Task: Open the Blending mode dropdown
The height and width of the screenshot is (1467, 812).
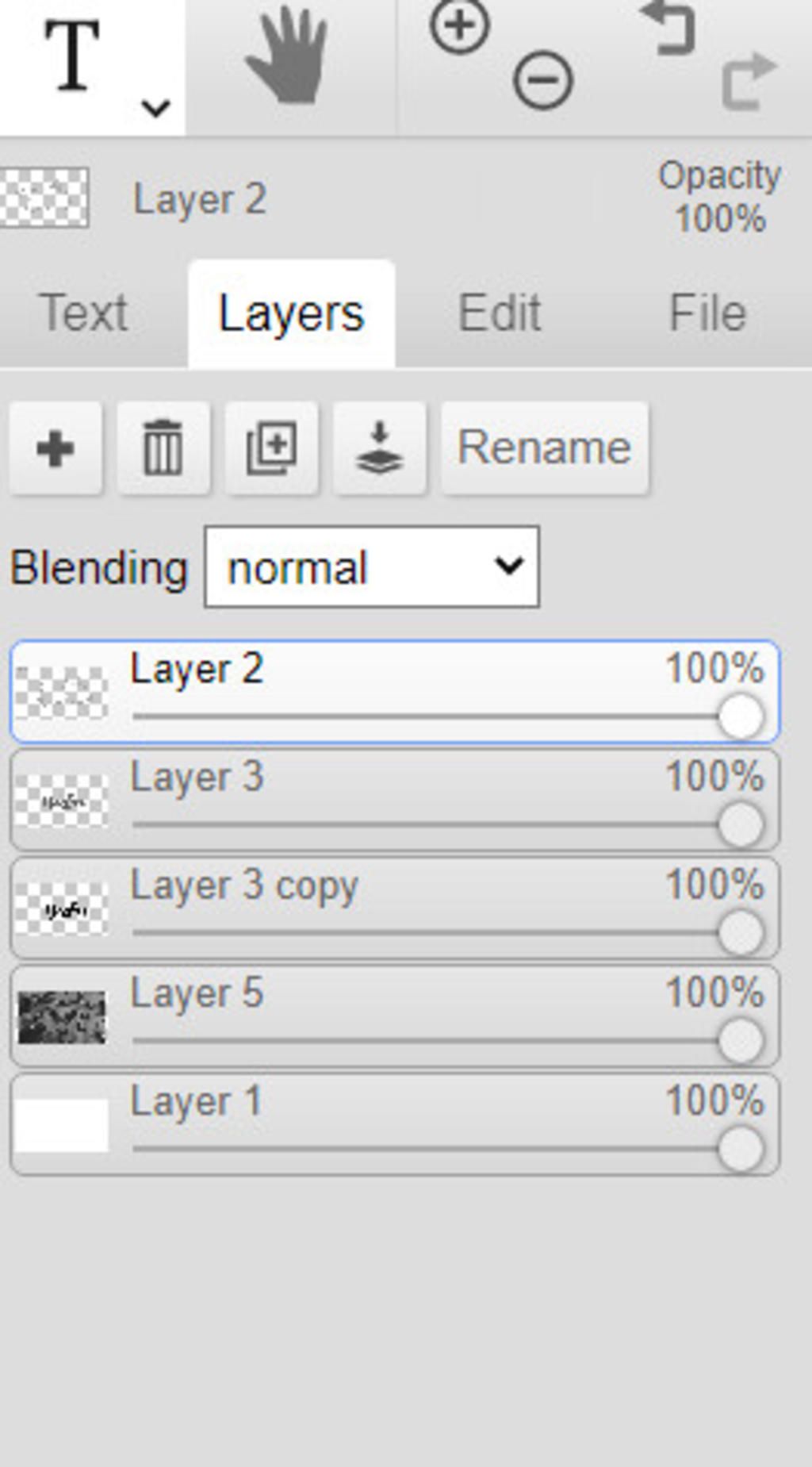Action: 371,567
